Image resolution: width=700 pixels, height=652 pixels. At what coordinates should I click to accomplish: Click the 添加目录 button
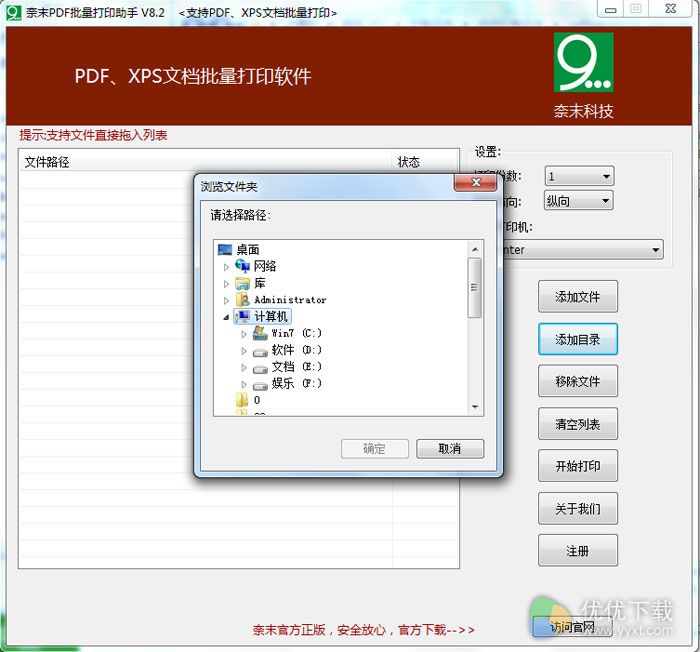pyautogui.click(x=578, y=339)
